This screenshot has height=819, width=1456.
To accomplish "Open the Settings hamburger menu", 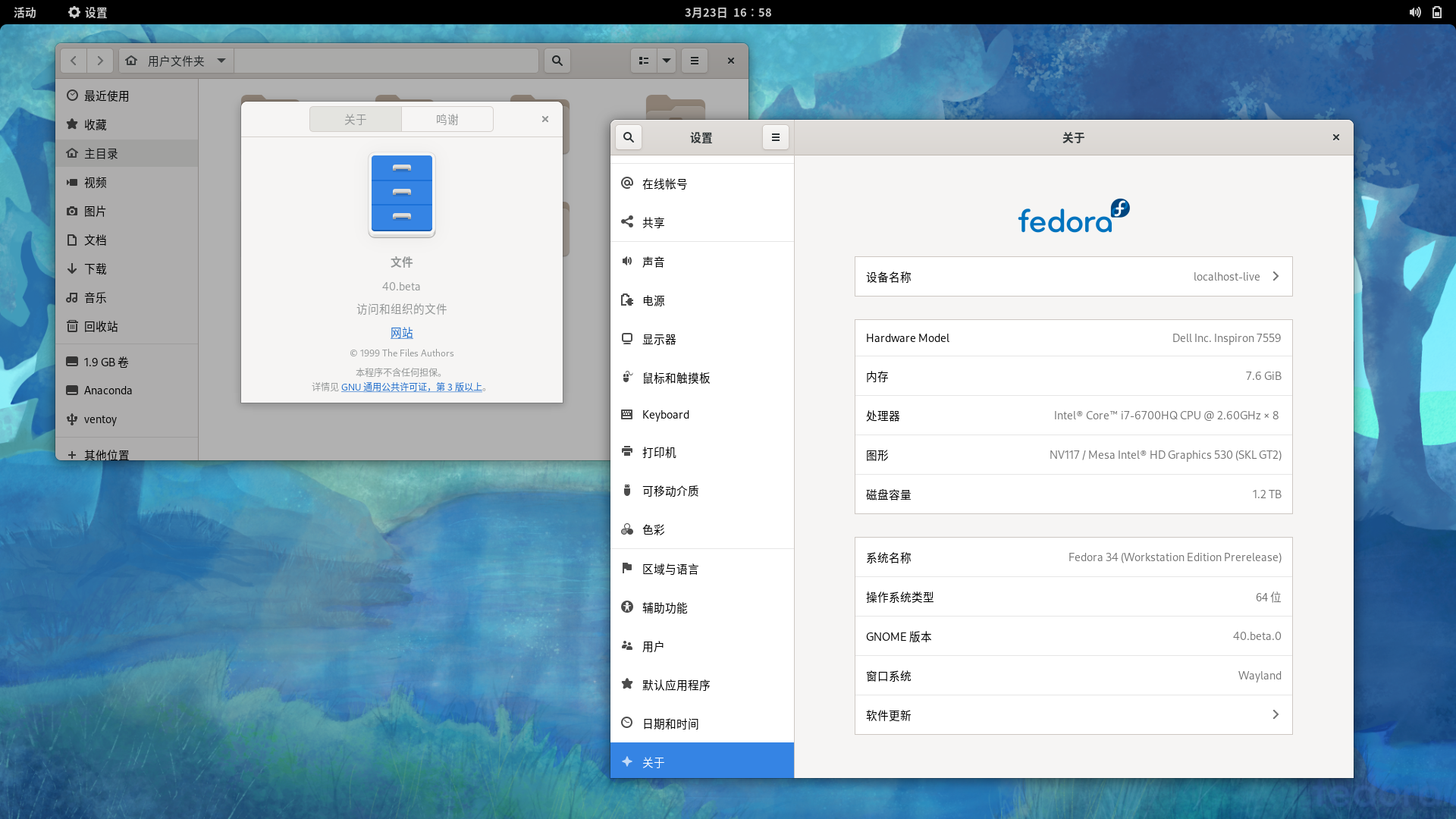I will [775, 137].
